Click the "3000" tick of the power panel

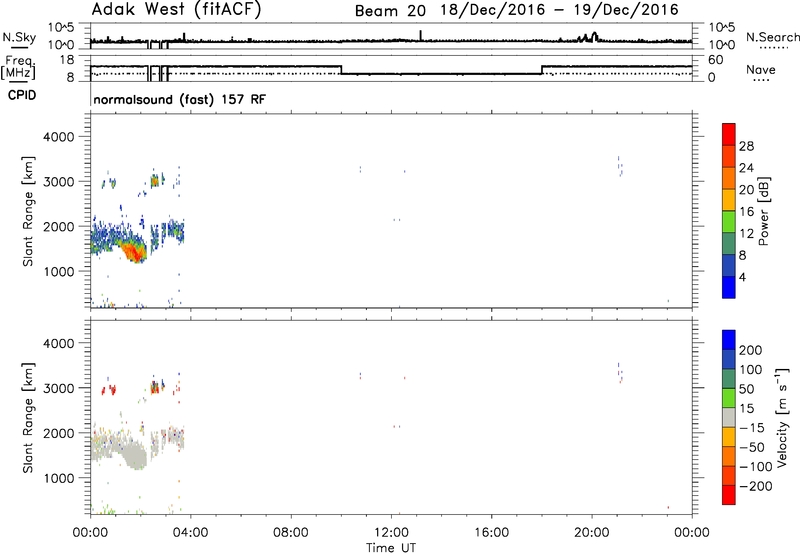point(59,182)
